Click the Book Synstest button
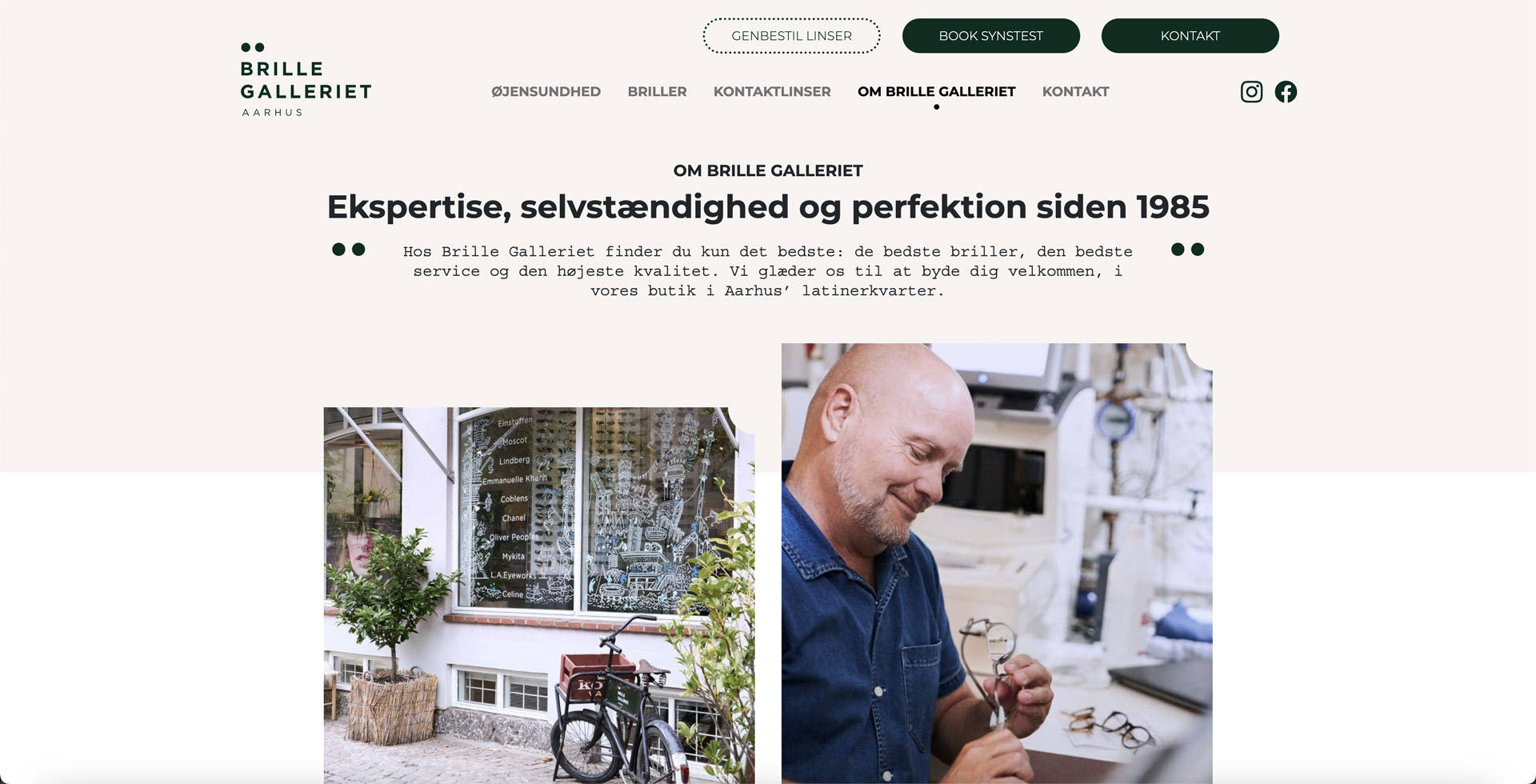1536x784 pixels. coord(990,36)
